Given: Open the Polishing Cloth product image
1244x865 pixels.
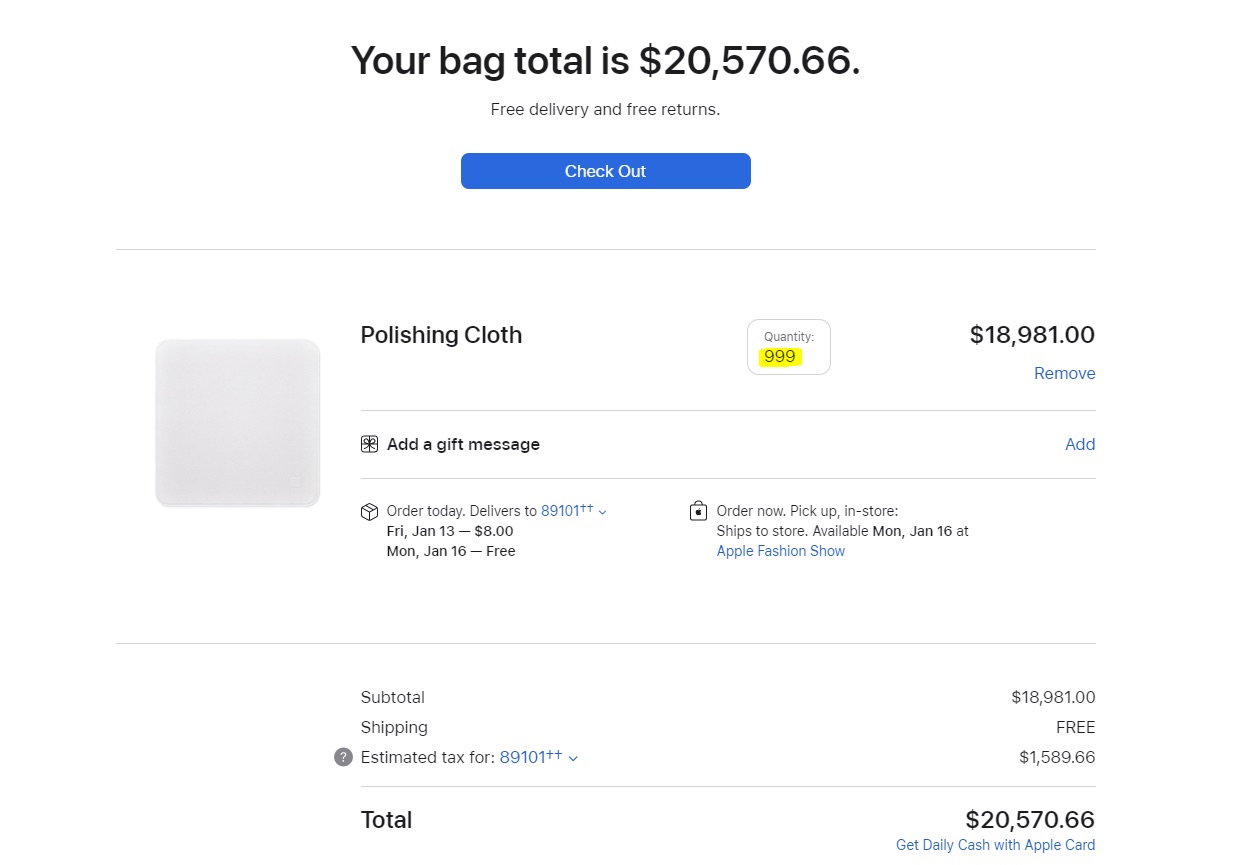Looking at the screenshot, I should [x=238, y=423].
